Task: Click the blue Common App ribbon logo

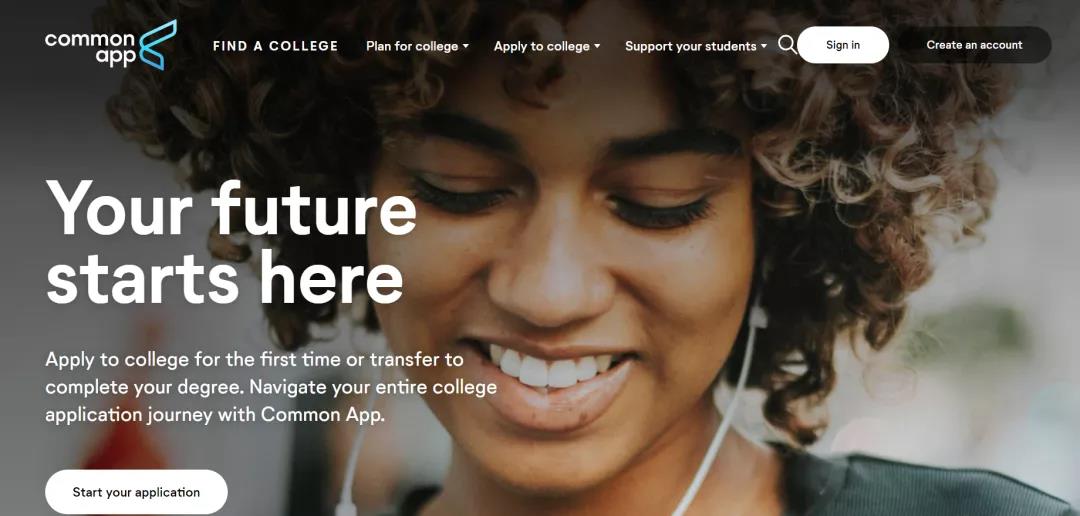Action: [158, 45]
